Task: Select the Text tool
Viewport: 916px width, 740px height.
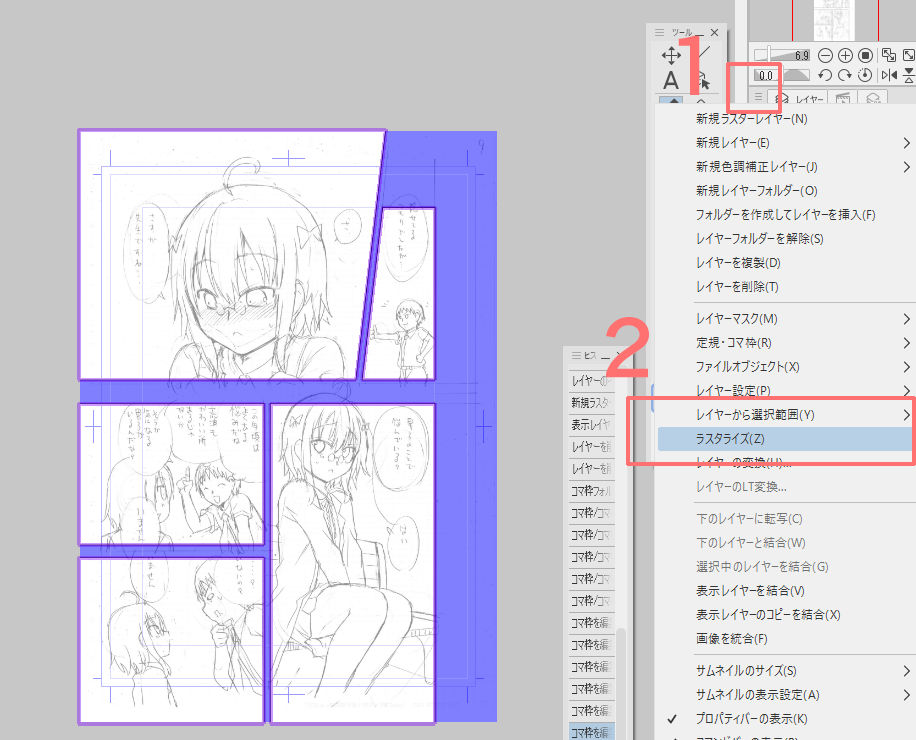Action: coord(671,81)
